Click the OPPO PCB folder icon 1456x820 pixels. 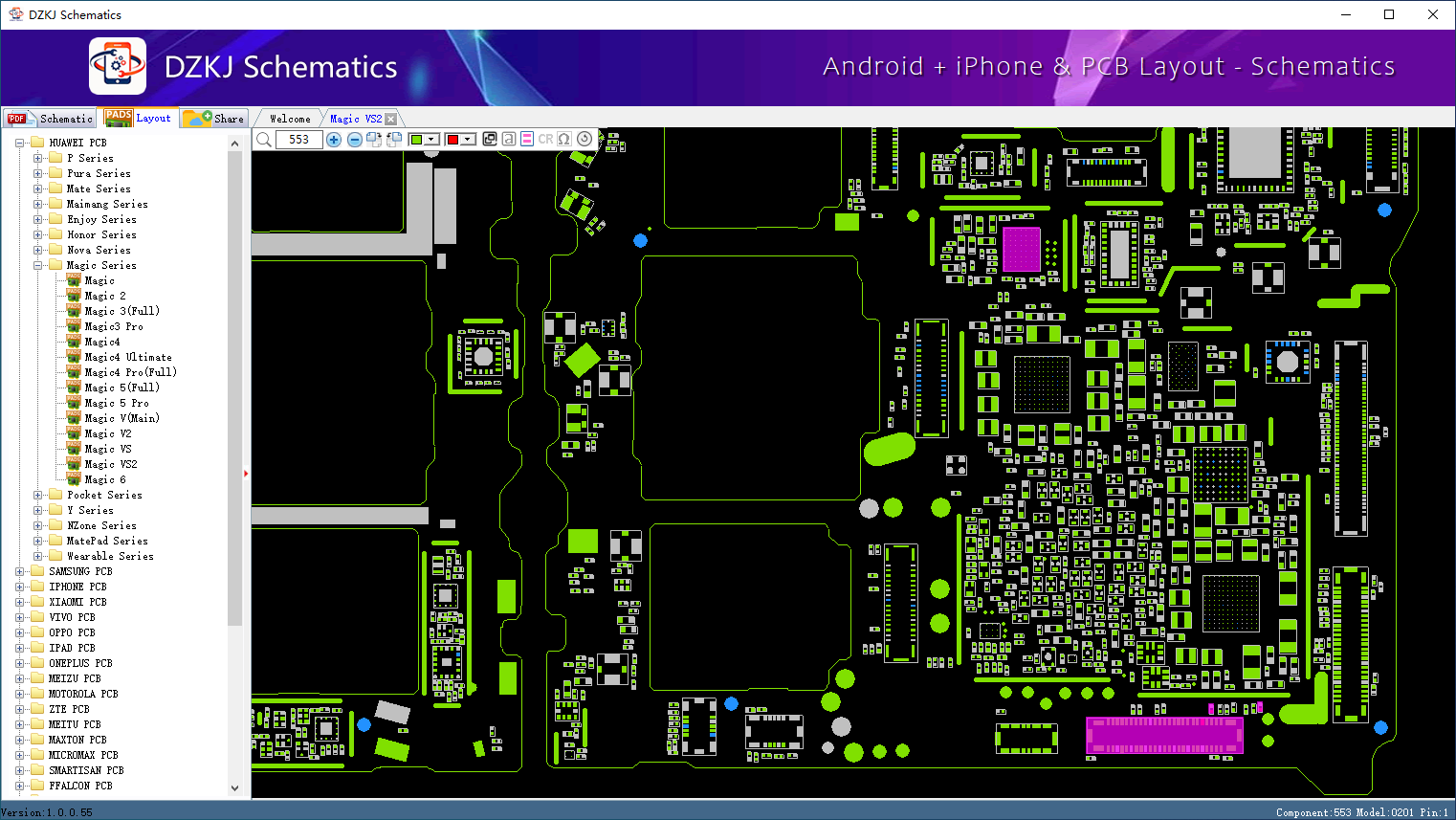(38, 632)
